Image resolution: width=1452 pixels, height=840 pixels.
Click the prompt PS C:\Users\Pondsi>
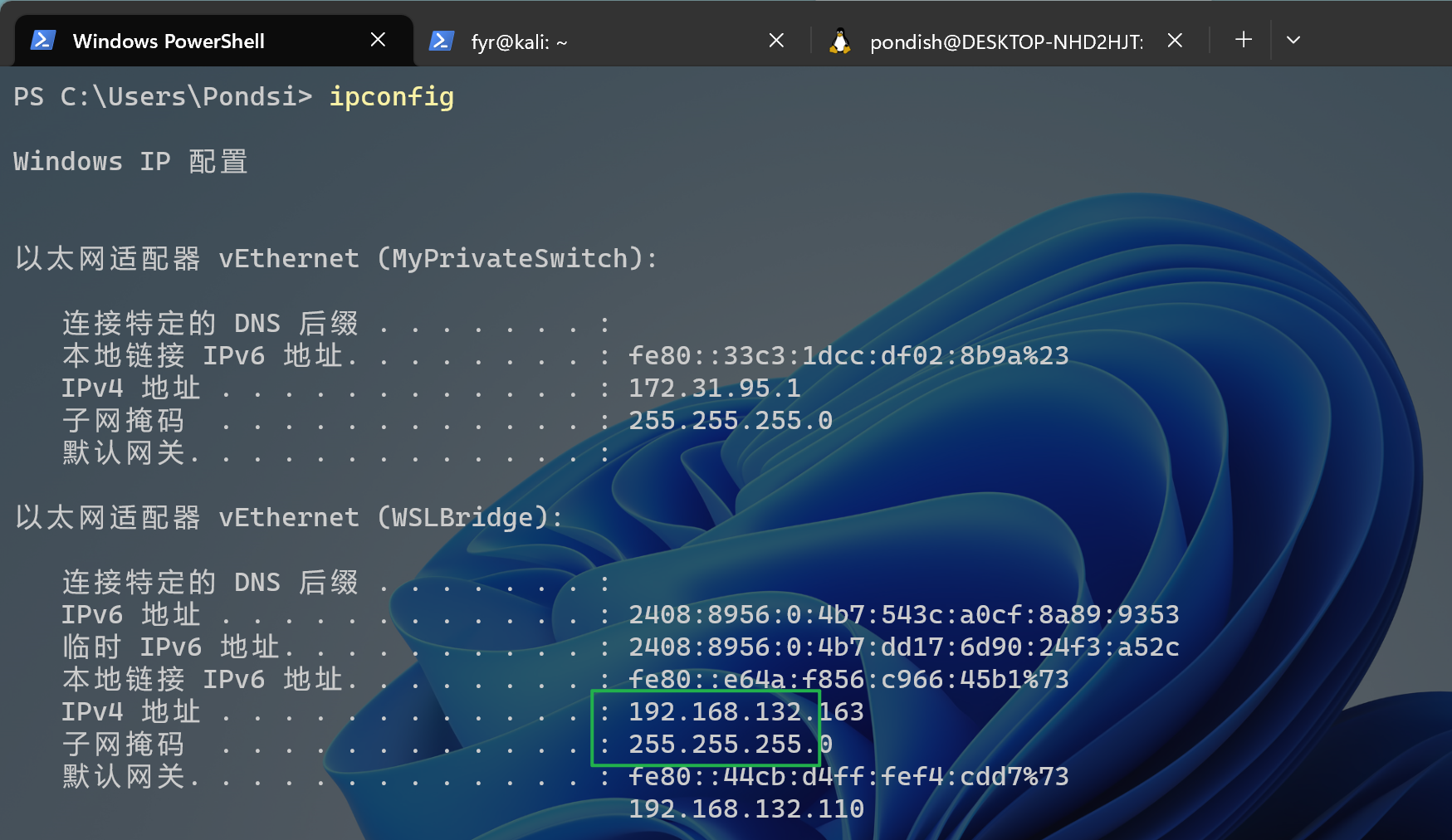[163, 97]
